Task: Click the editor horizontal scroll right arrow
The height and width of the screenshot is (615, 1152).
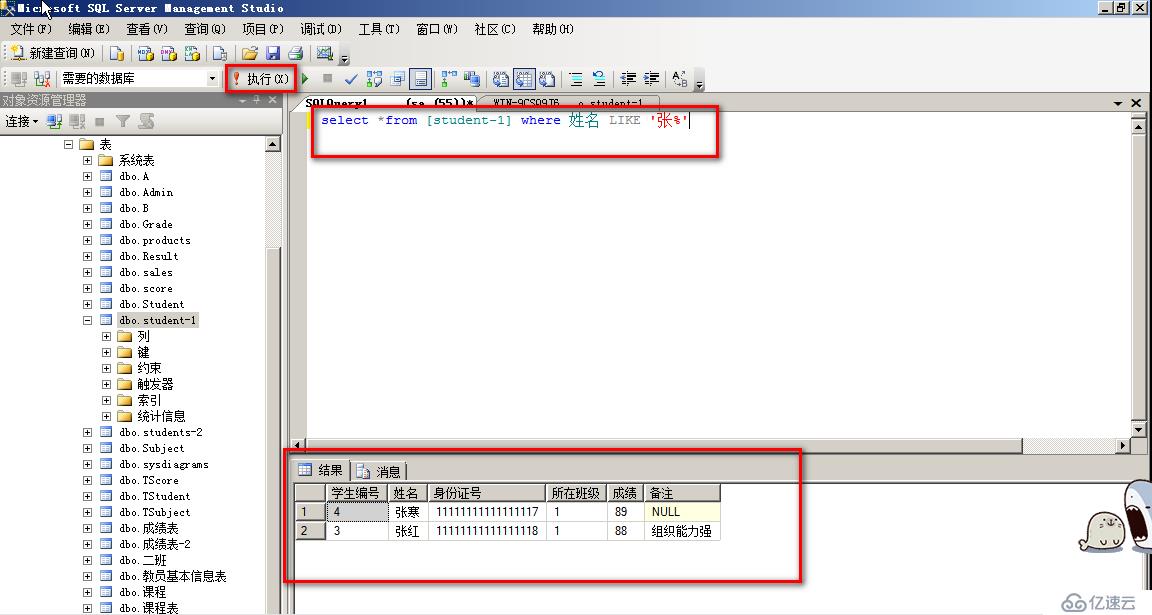Action: (x=1123, y=445)
